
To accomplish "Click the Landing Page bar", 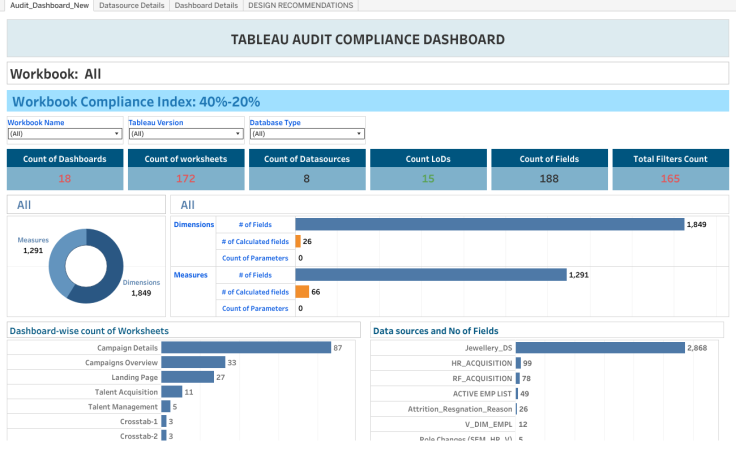I will [x=187, y=377].
